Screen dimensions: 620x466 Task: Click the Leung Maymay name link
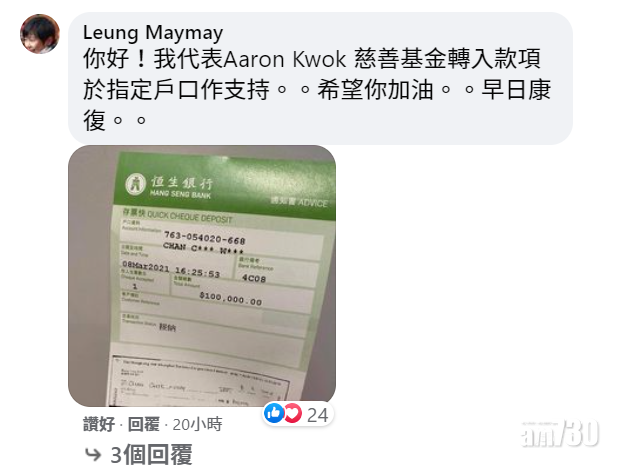(x=153, y=33)
